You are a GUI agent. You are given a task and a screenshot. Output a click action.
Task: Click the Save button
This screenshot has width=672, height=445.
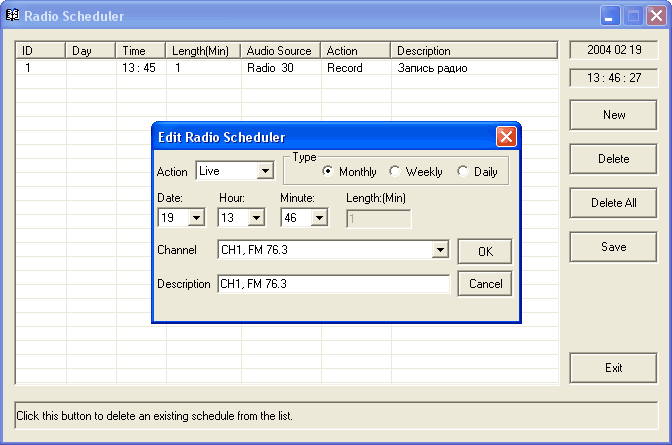(613, 247)
